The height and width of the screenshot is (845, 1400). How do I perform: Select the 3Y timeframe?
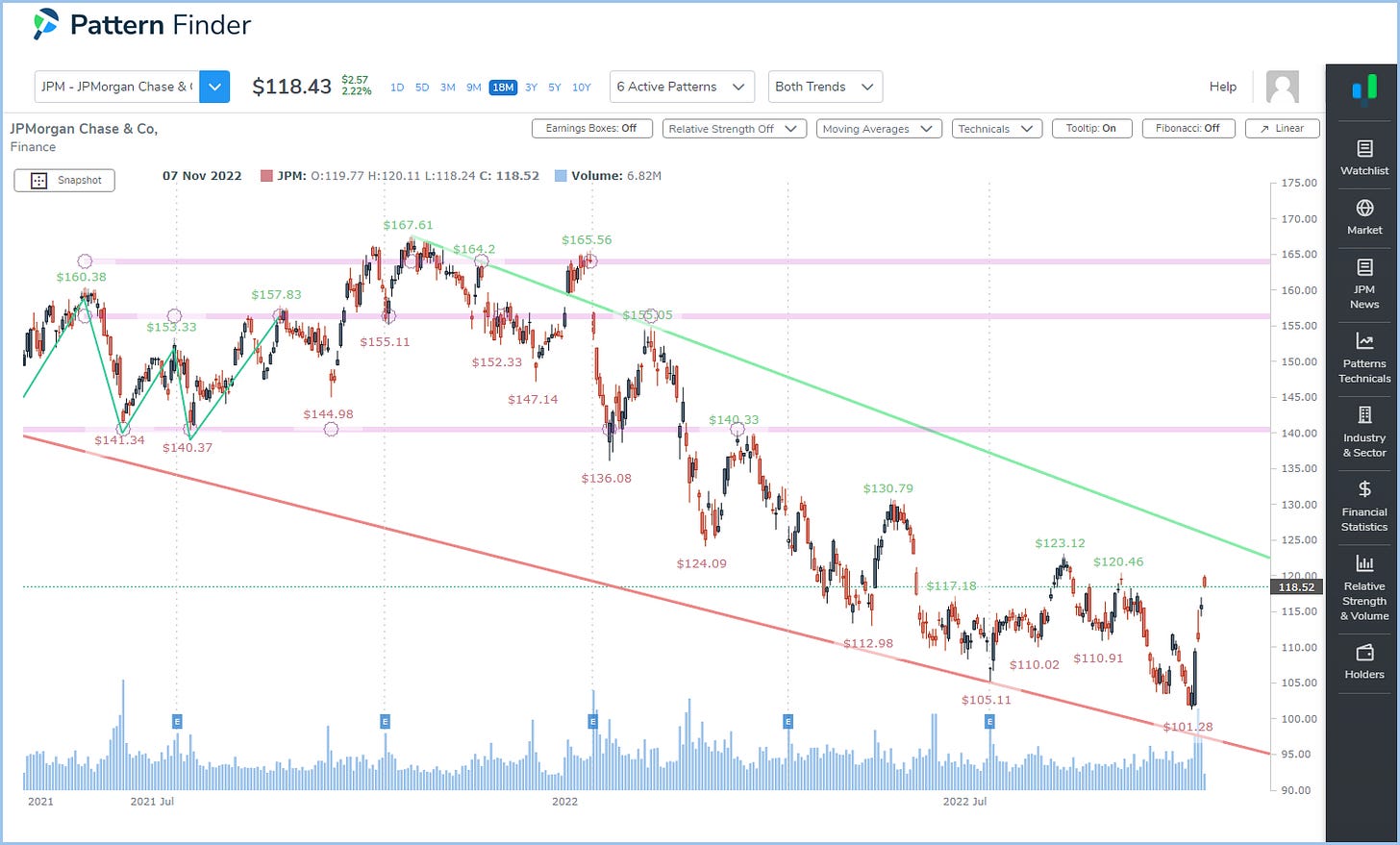pyautogui.click(x=531, y=87)
